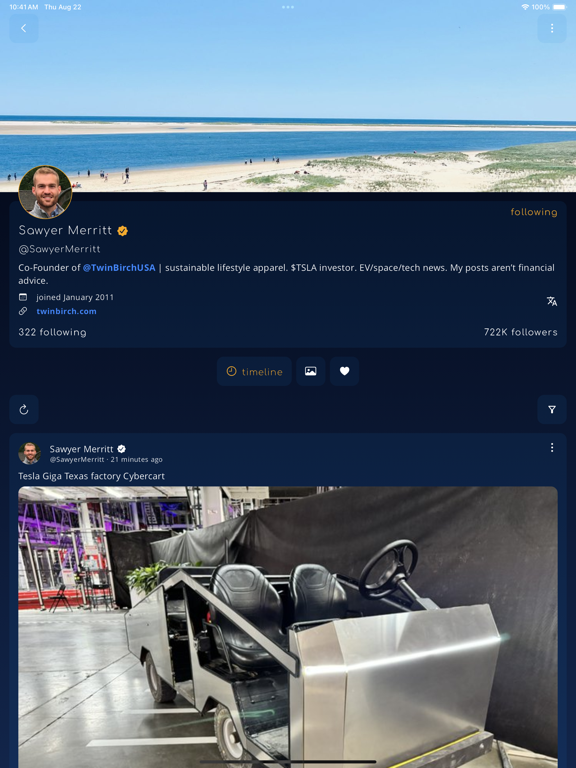View the 322 following list
Screen dimensions: 576x768
[52, 332]
